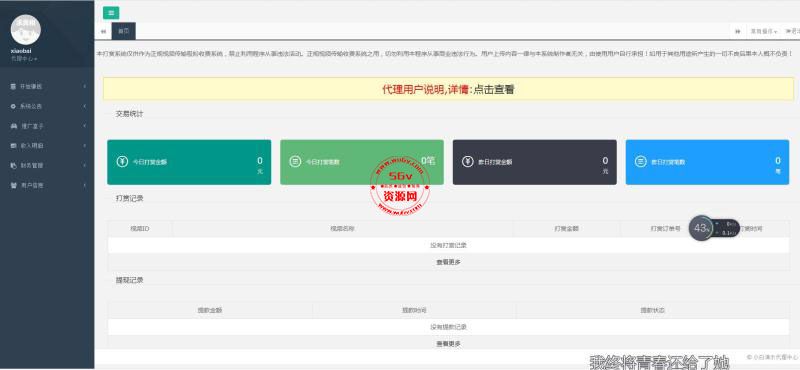The height and width of the screenshot is (370, 800).
Task: Click the 开始赚钱 sidebar icon
Action: (x=13, y=87)
